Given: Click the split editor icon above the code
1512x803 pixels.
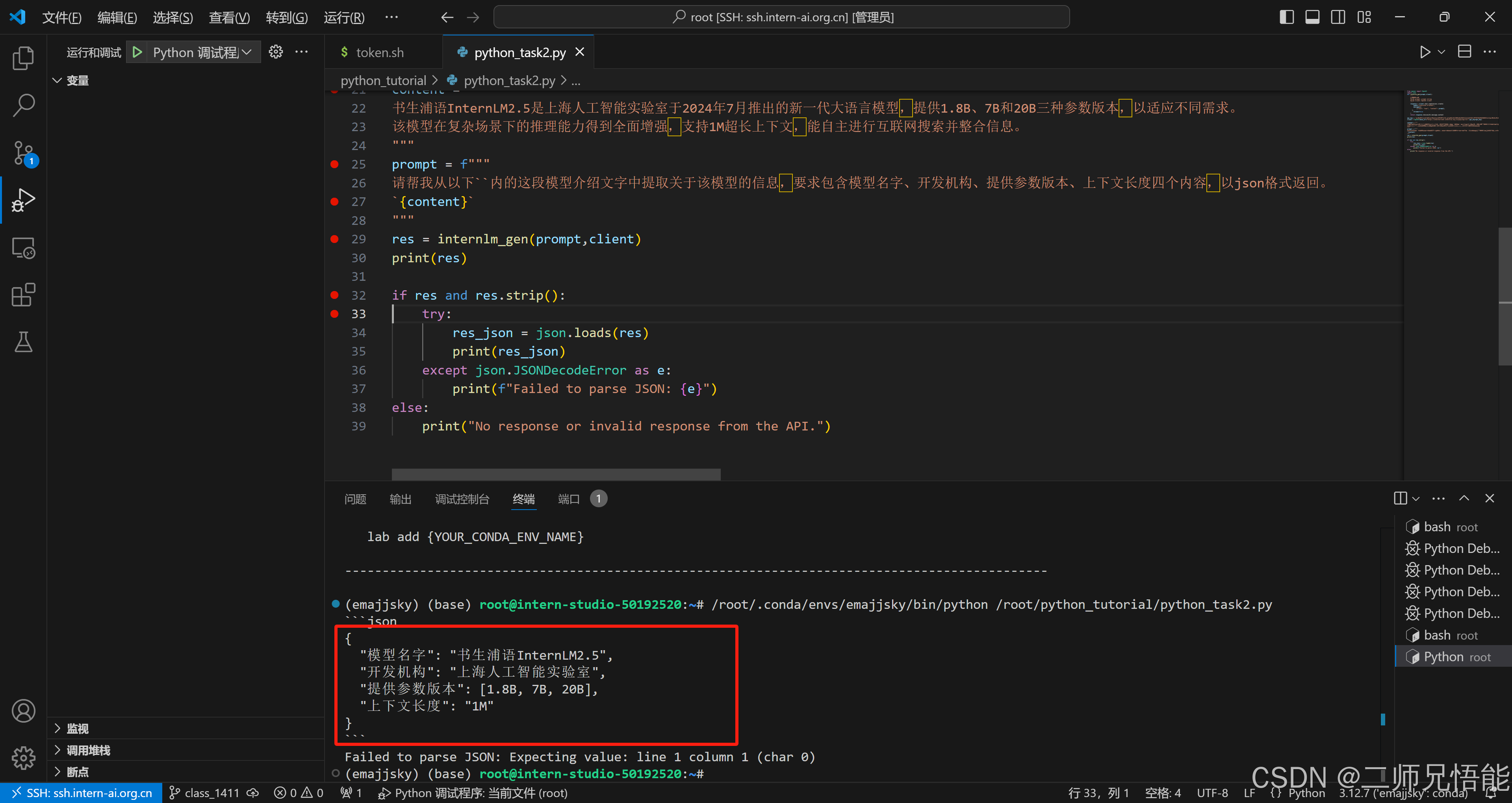Looking at the screenshot, I should coord(1464,52).
